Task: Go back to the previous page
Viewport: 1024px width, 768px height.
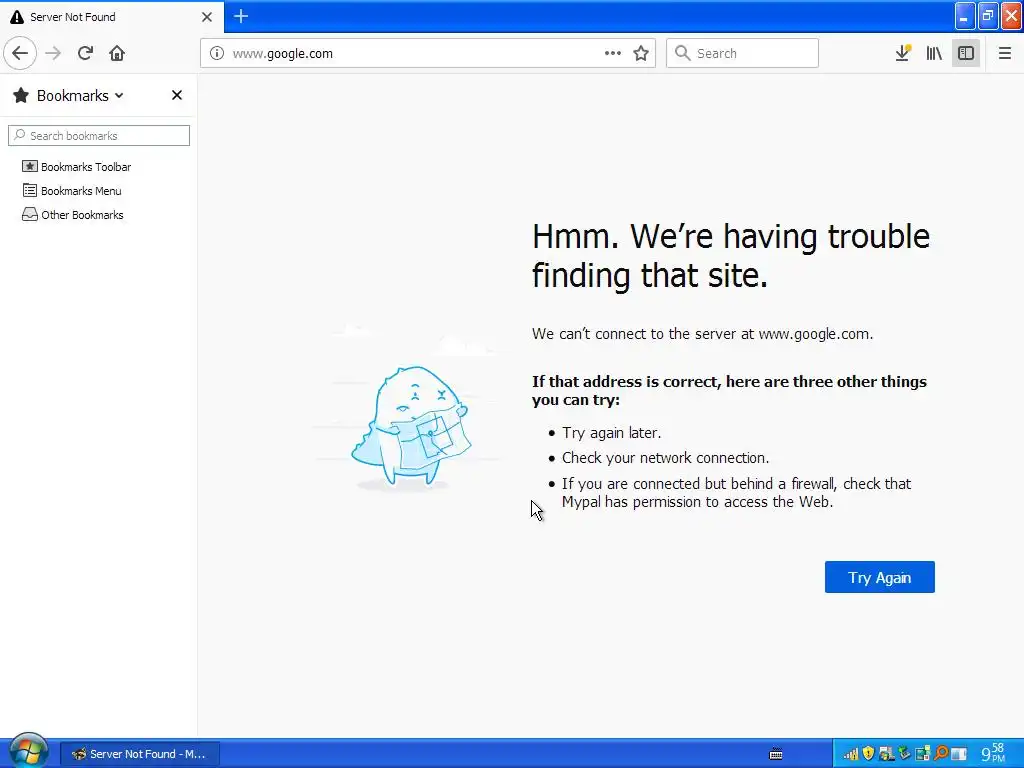Action: pos(20,53)
